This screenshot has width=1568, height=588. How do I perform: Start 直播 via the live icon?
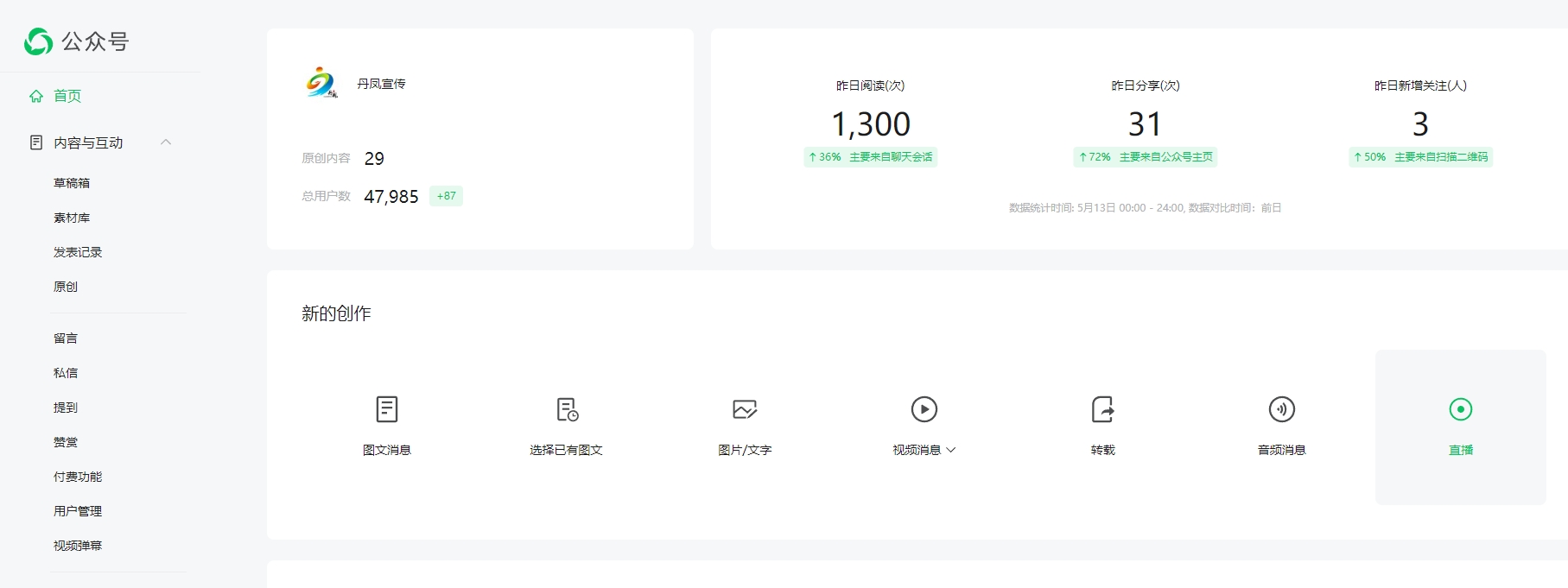point(1460,409)
